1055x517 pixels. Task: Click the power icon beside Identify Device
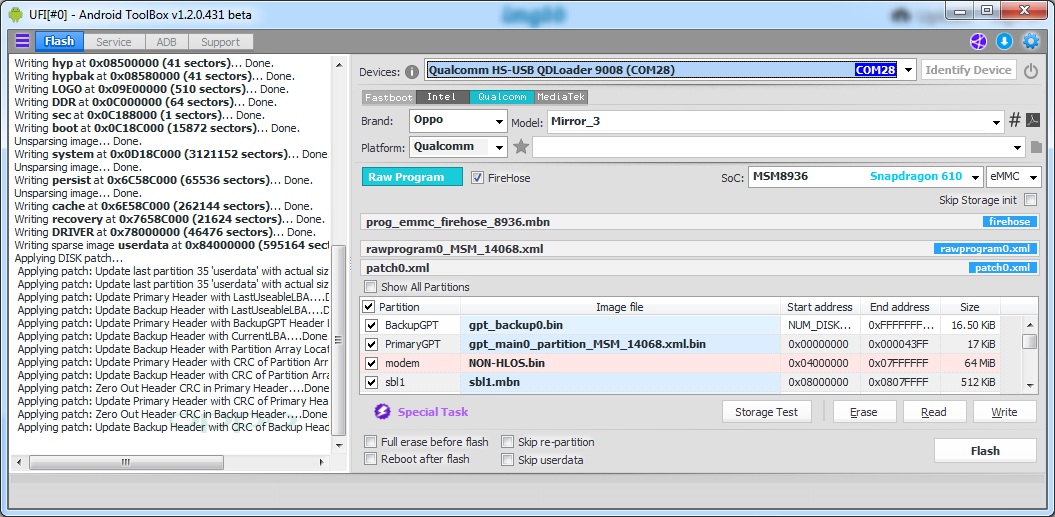click(x=1031, y=71)
